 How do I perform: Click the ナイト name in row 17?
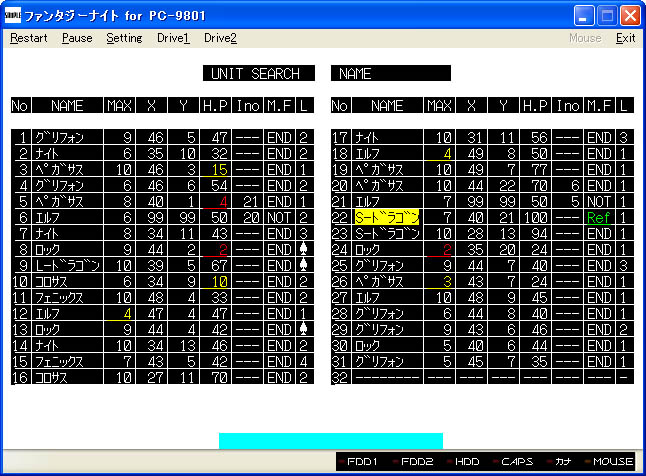coord(367,137)
